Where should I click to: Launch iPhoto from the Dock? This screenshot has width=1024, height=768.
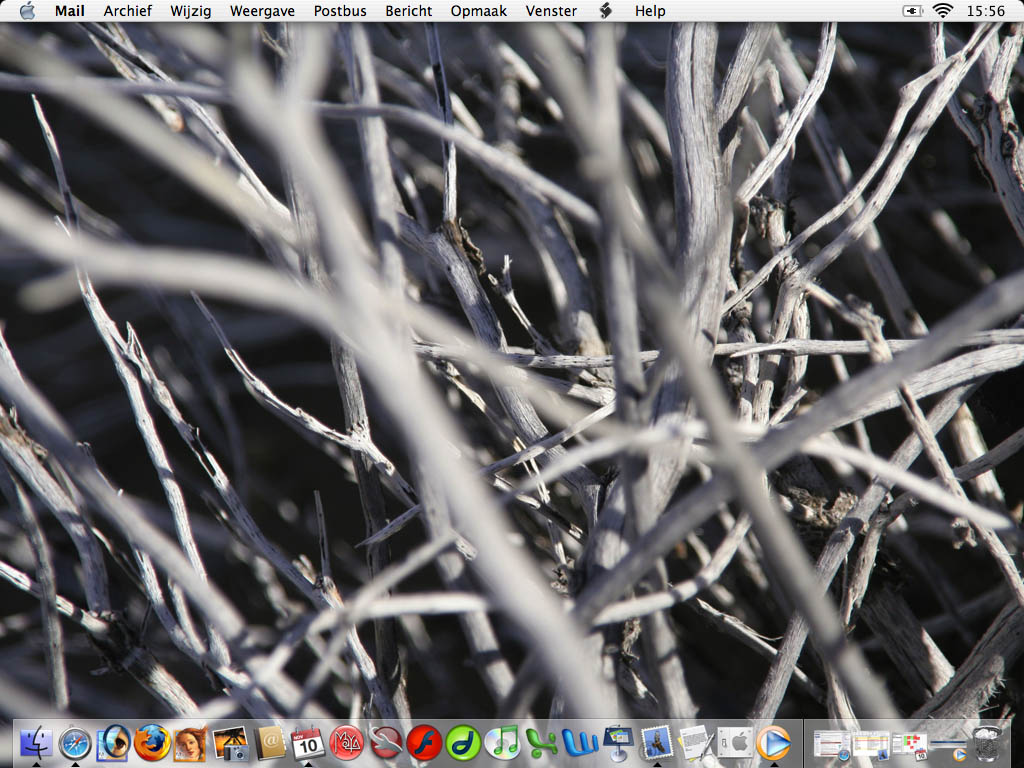click(x=231, y=743)
